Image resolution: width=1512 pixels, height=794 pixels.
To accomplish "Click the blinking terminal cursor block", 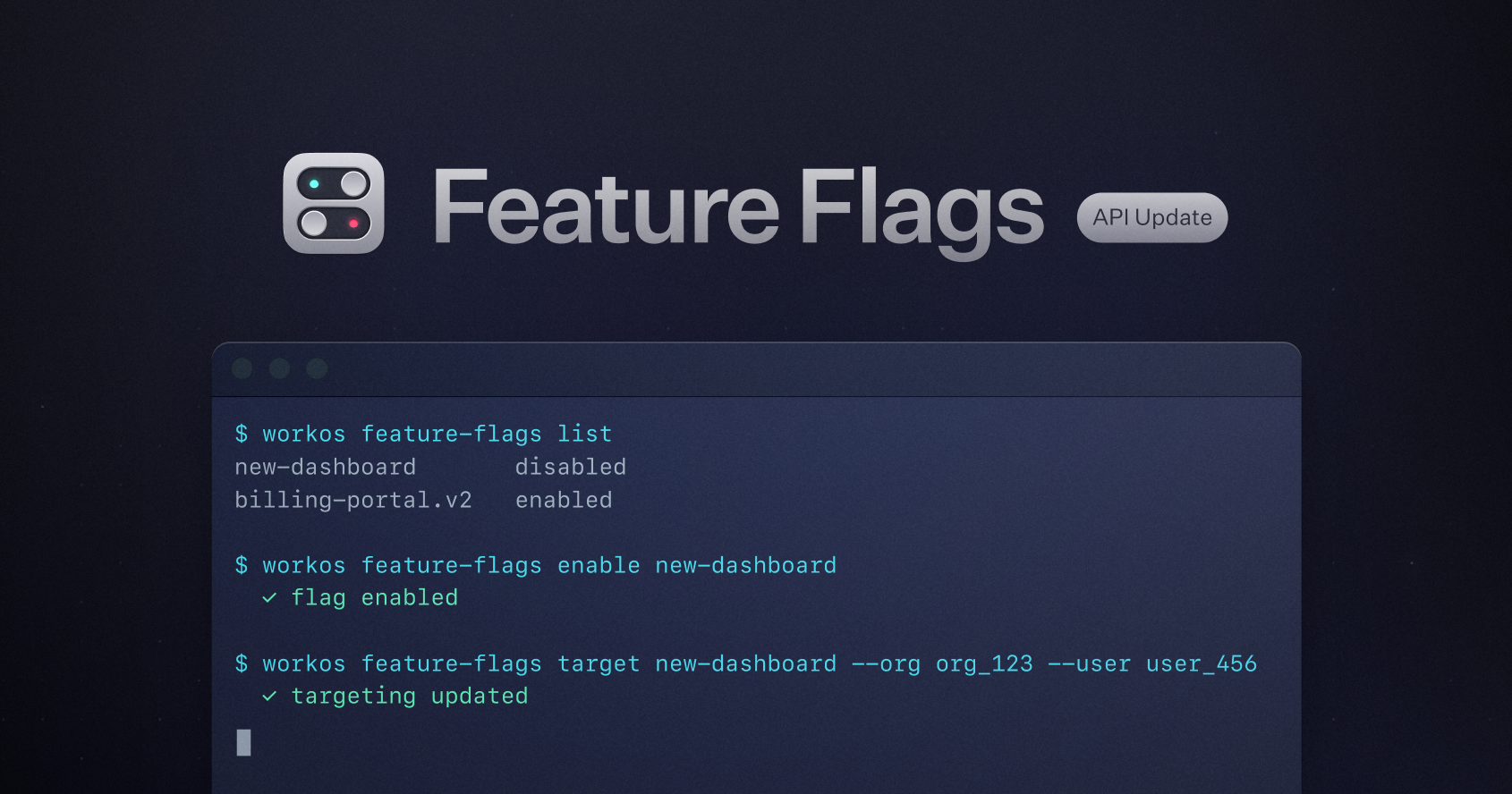I will tap(243, 742).
